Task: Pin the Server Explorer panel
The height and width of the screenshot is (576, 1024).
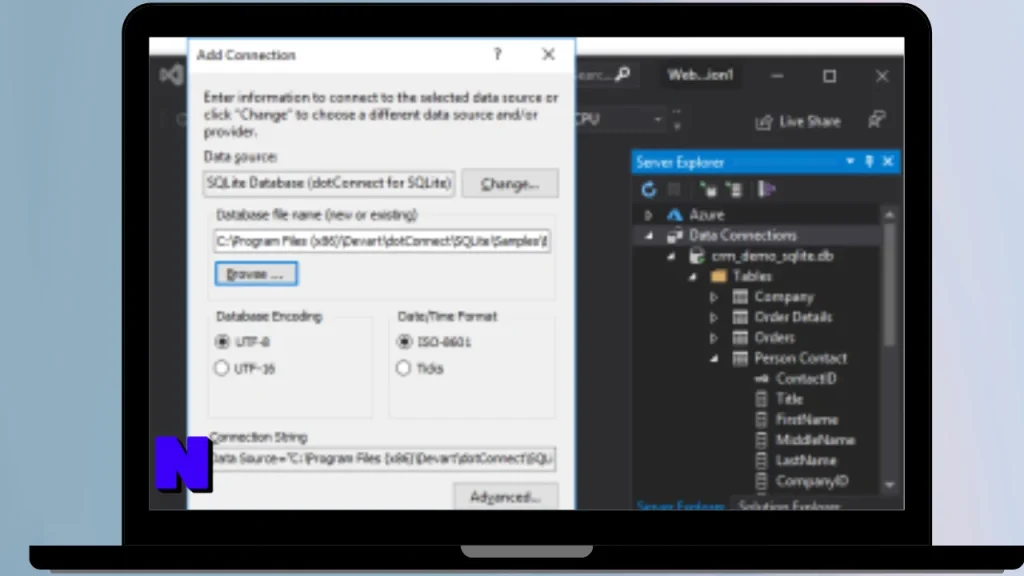Action: tap(869, 161)
